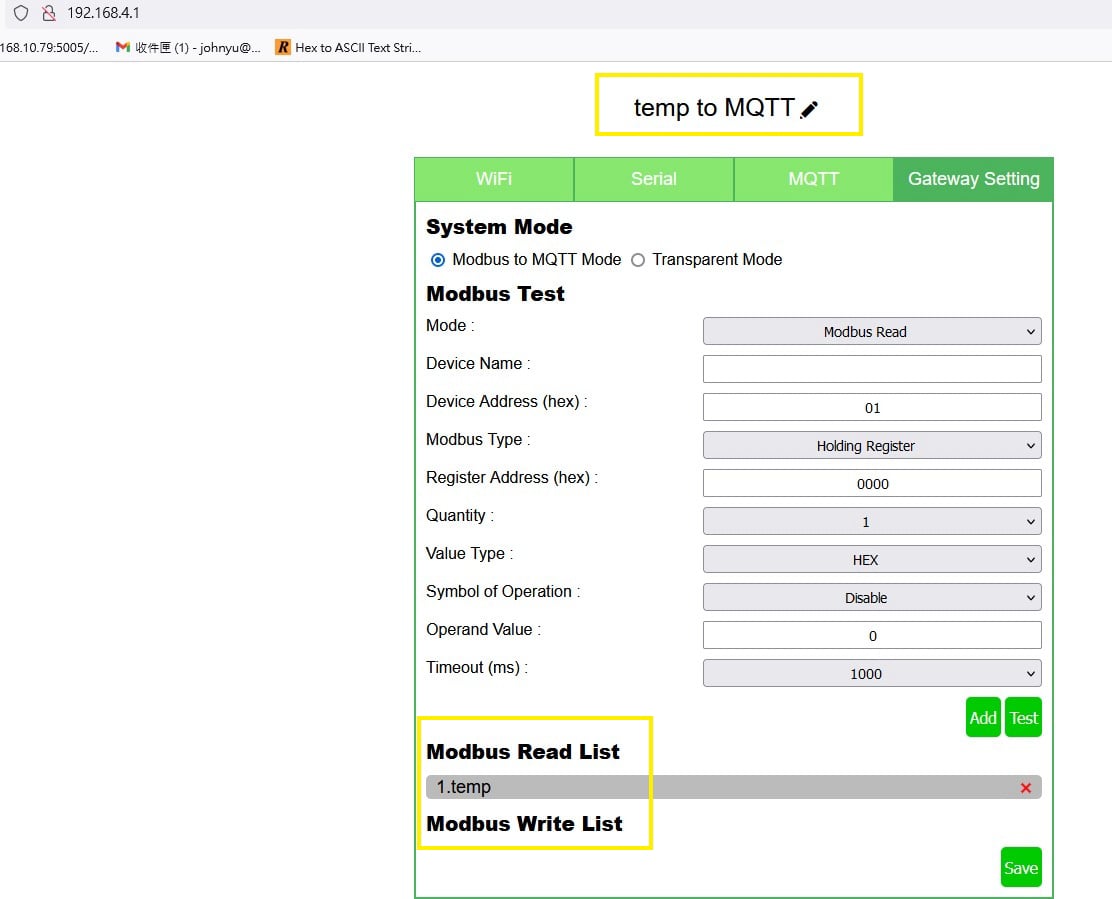Viewport: 1112px width, 899px height.
Task: Click the pencil edit icon beside title
Action: coord(809,110)
